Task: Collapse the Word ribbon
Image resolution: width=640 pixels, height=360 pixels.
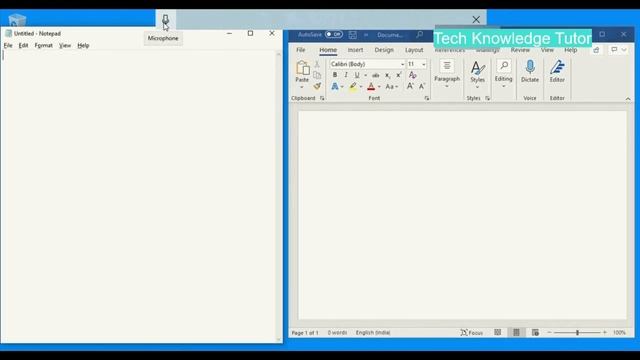Action: click(x=628, y=99)
